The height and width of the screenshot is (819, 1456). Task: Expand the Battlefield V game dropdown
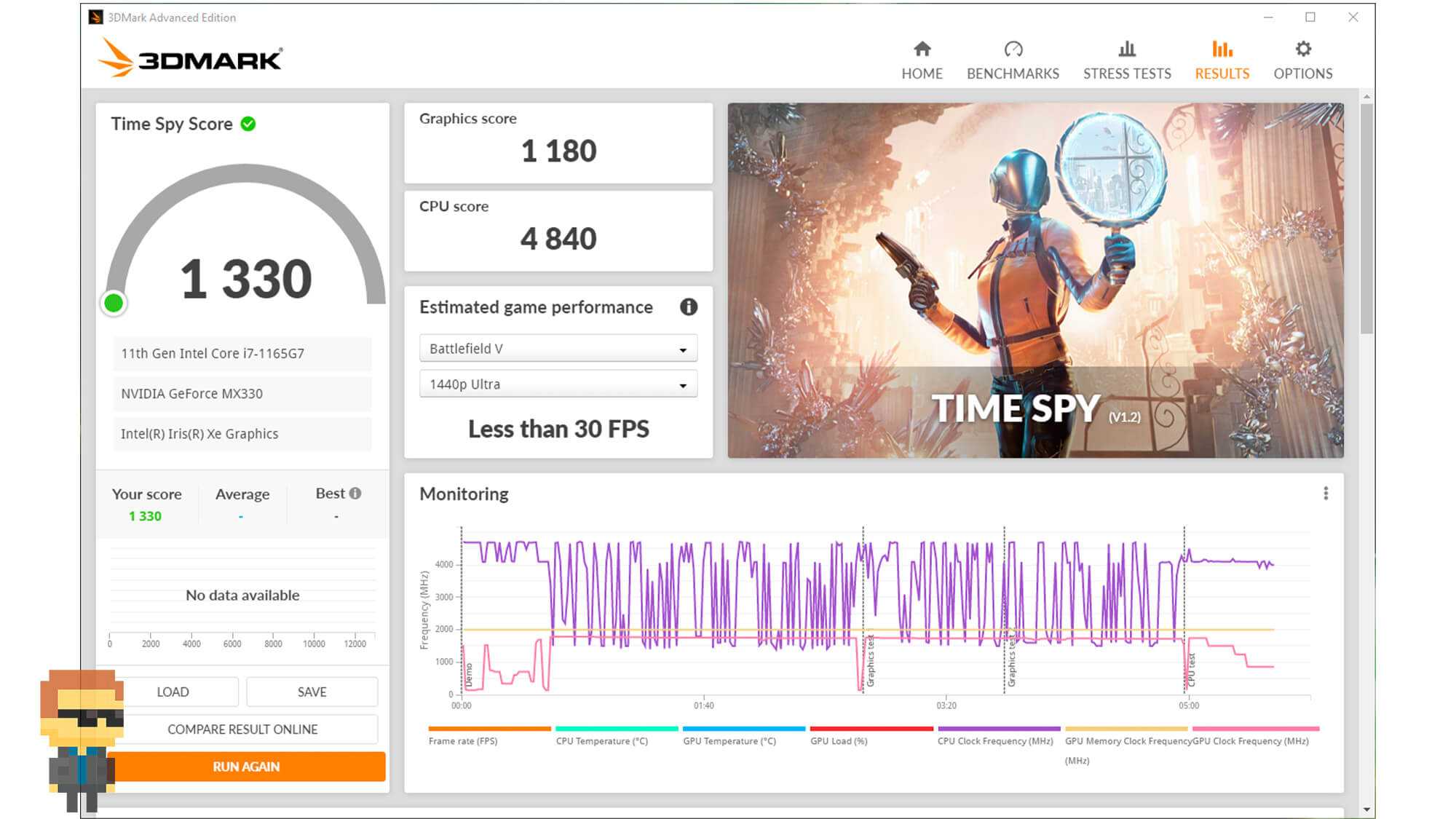tap(558, 349)
